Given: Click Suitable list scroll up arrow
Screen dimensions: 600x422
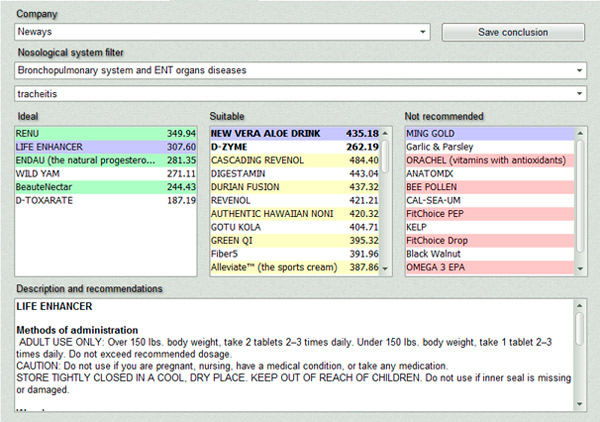Looking at the screenshot, I should [x=385, y=133].
